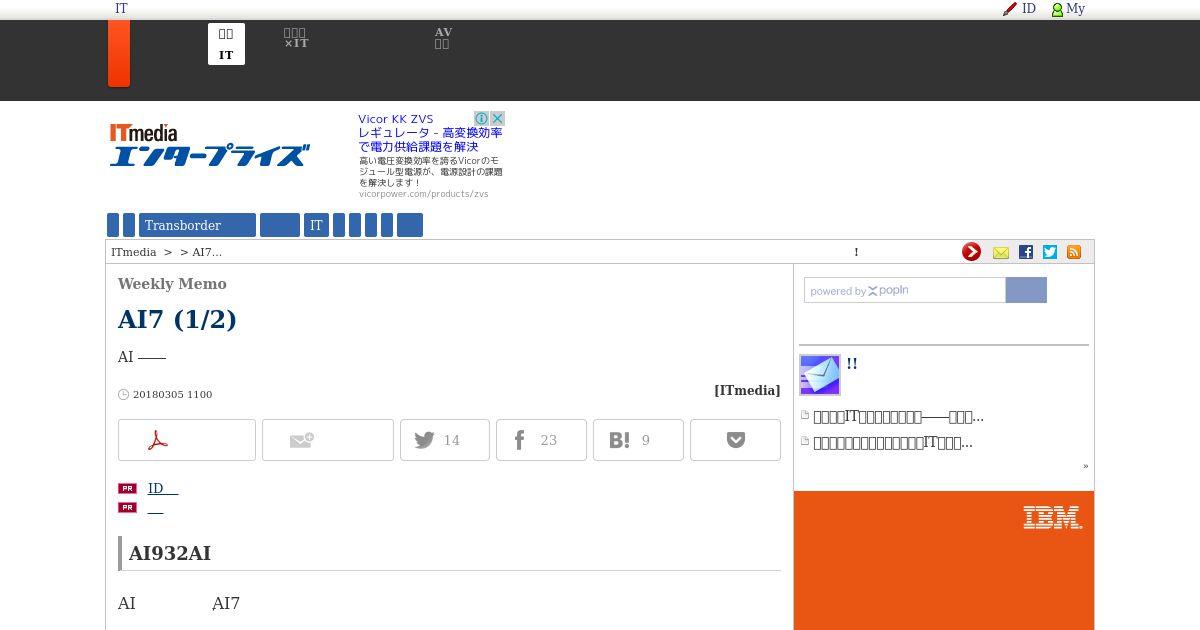Open Facebook icon in breadcrumb bar

(1025, 252)
